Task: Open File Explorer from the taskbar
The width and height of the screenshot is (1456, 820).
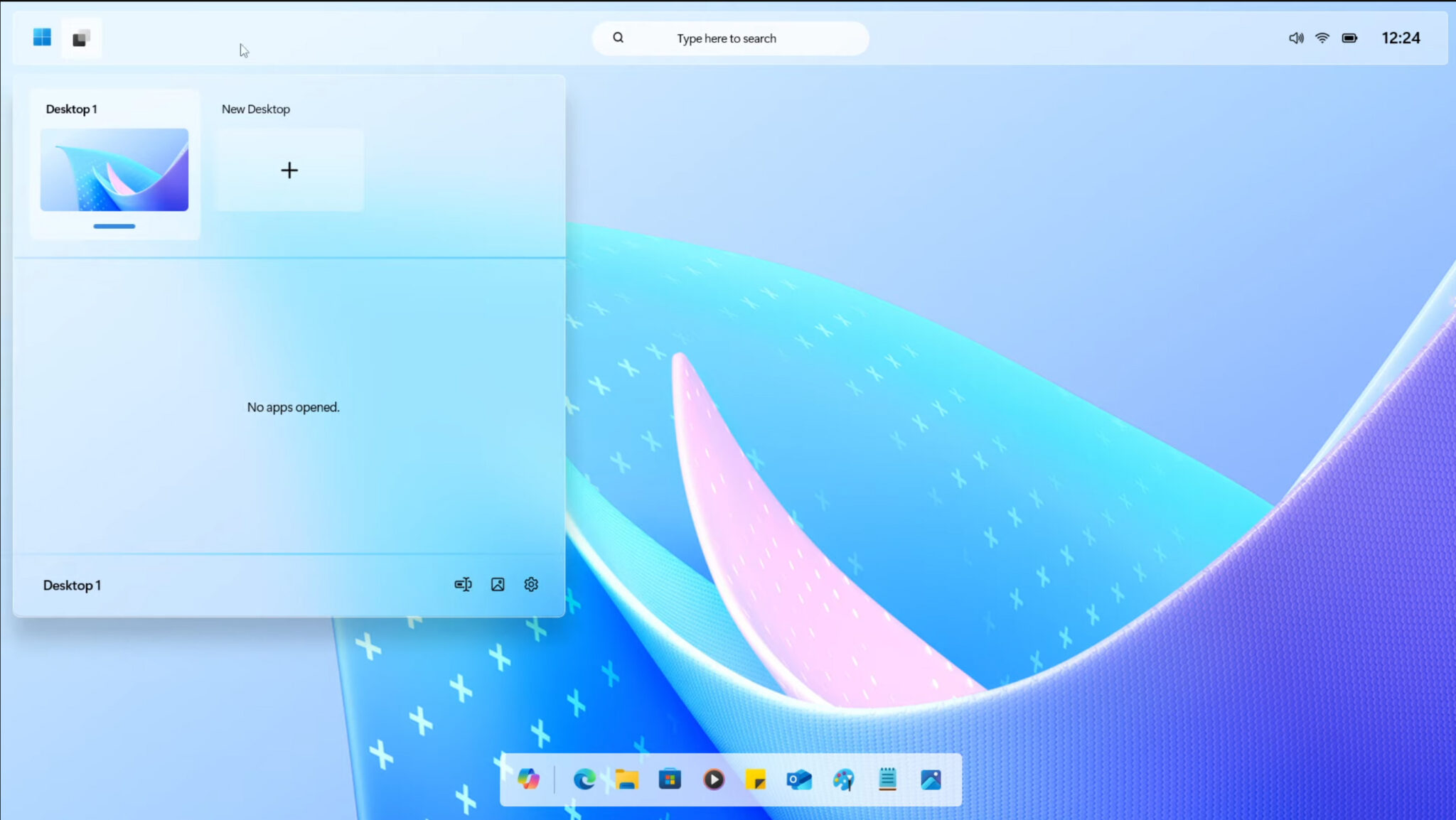Action: (x=626, y=779)
